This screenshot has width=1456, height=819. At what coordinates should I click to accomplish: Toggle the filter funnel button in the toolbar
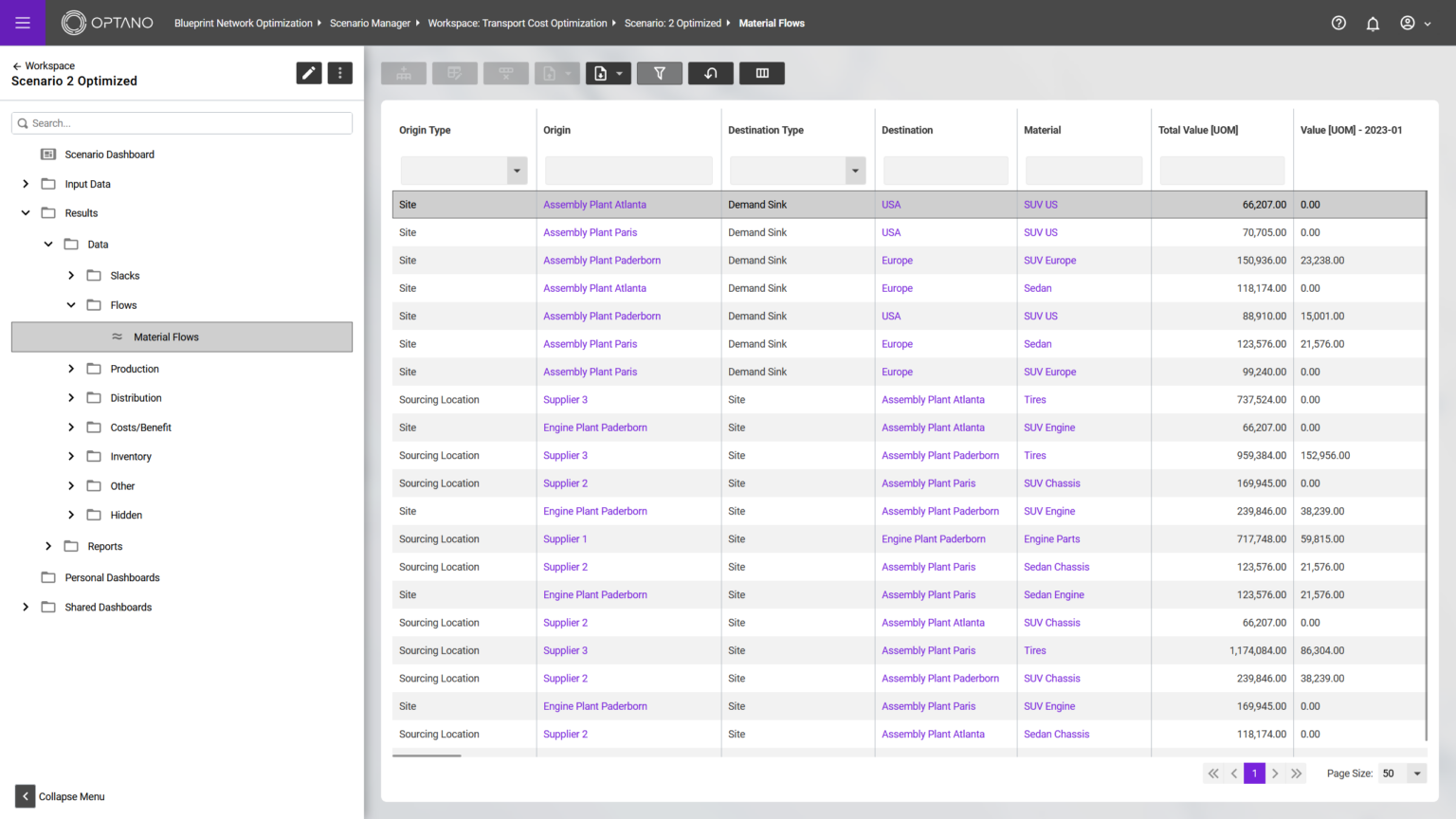click(x=659, y=73)
